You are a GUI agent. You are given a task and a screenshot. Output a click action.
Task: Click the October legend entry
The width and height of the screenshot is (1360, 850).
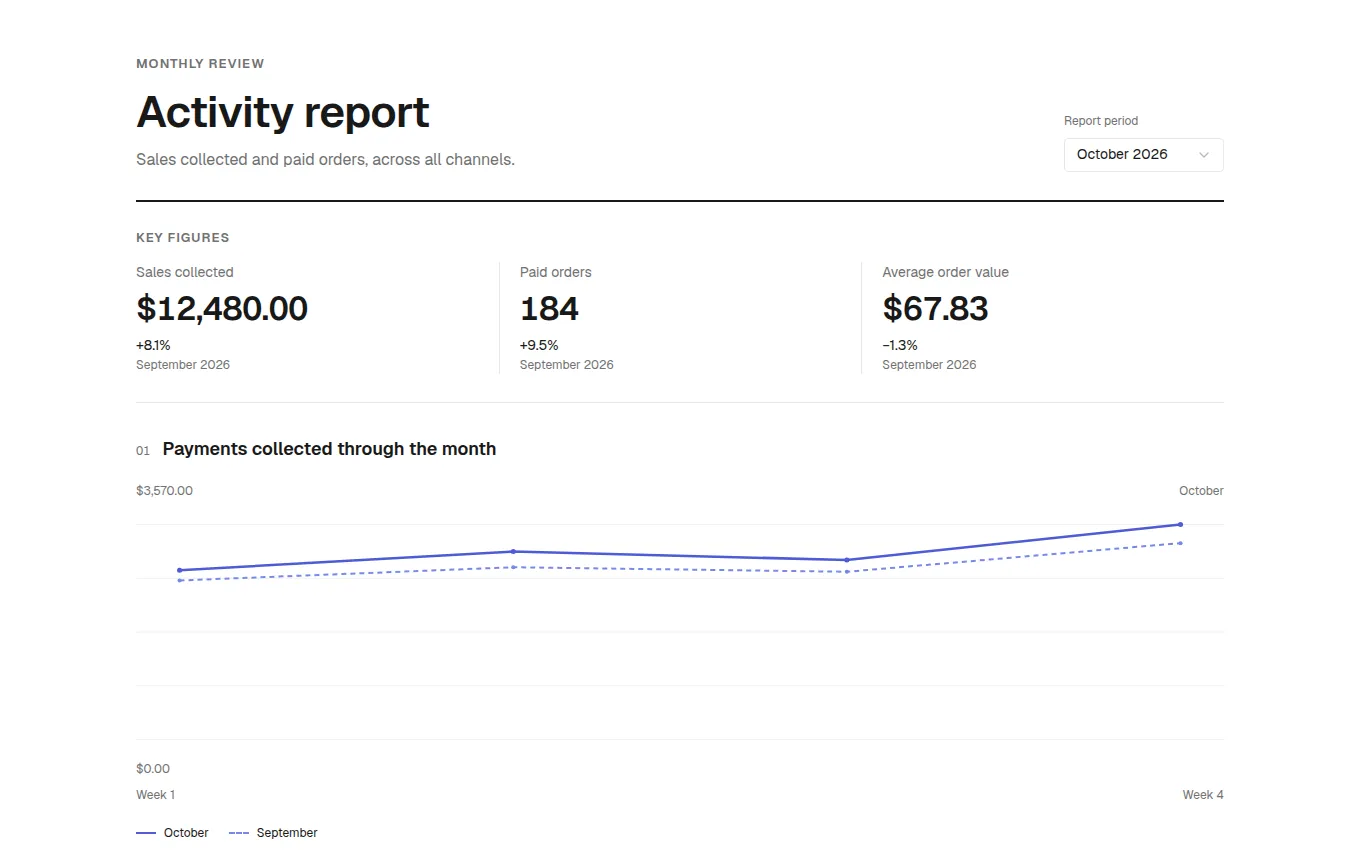[172, 833]
